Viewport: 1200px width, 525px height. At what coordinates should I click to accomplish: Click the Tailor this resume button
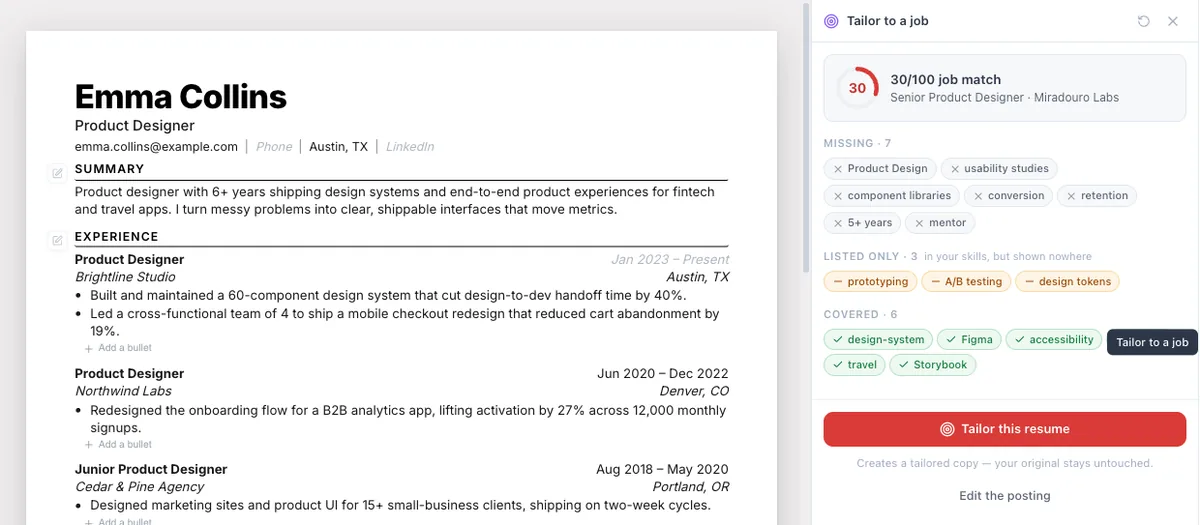[1005, 429]
